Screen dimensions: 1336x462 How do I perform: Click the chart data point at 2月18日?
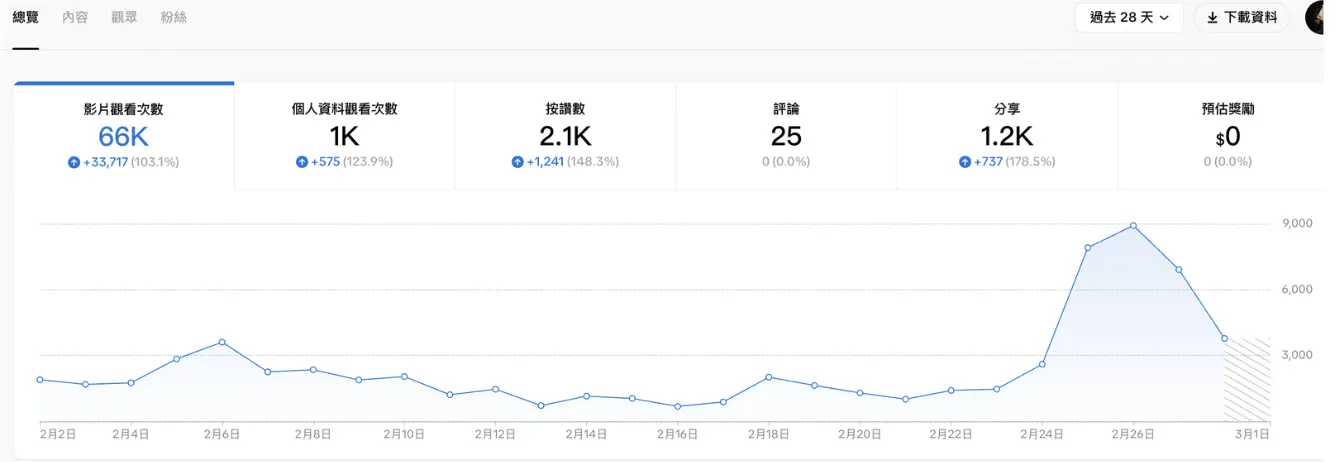(x=768, y=377)
